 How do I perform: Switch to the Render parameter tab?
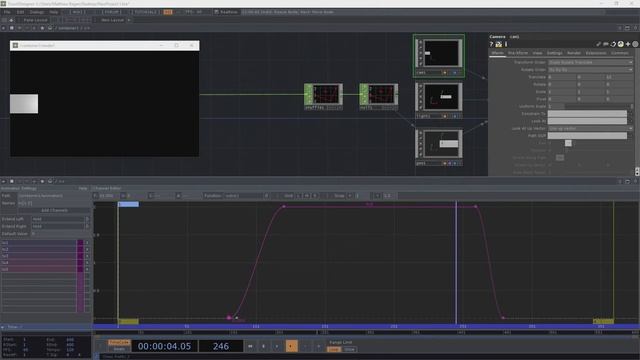(x=573, y=53)
